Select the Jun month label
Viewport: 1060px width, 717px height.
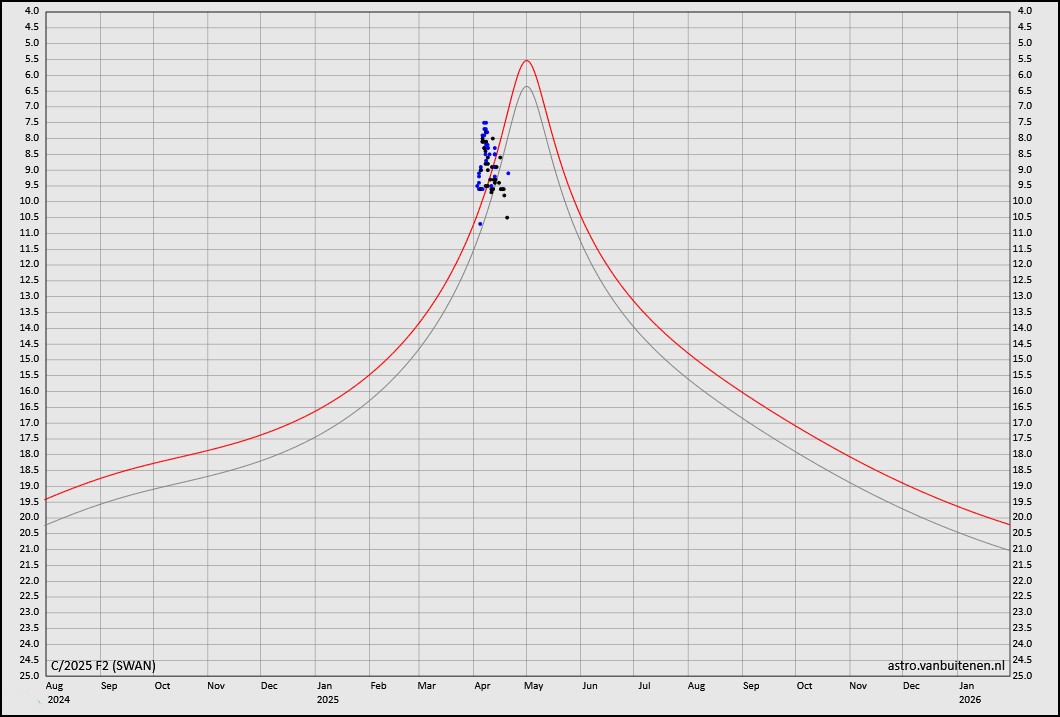[589, 686]
